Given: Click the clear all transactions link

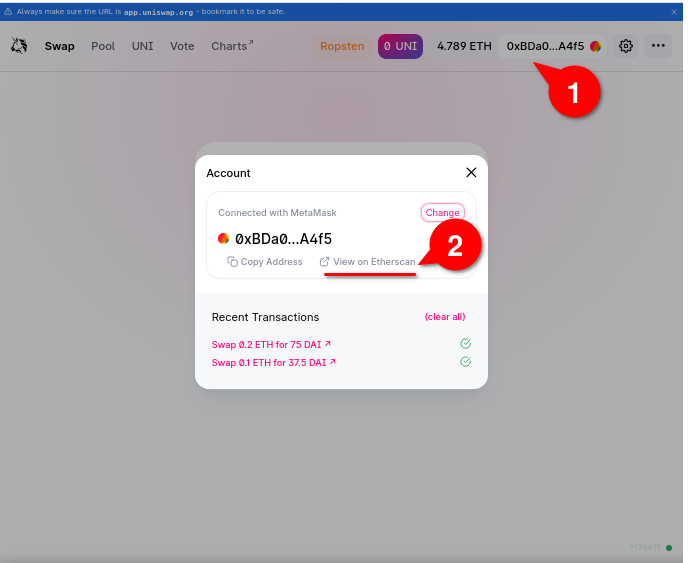Looking at the screenshot, I should pyautogui.click(x=445, y=317).
